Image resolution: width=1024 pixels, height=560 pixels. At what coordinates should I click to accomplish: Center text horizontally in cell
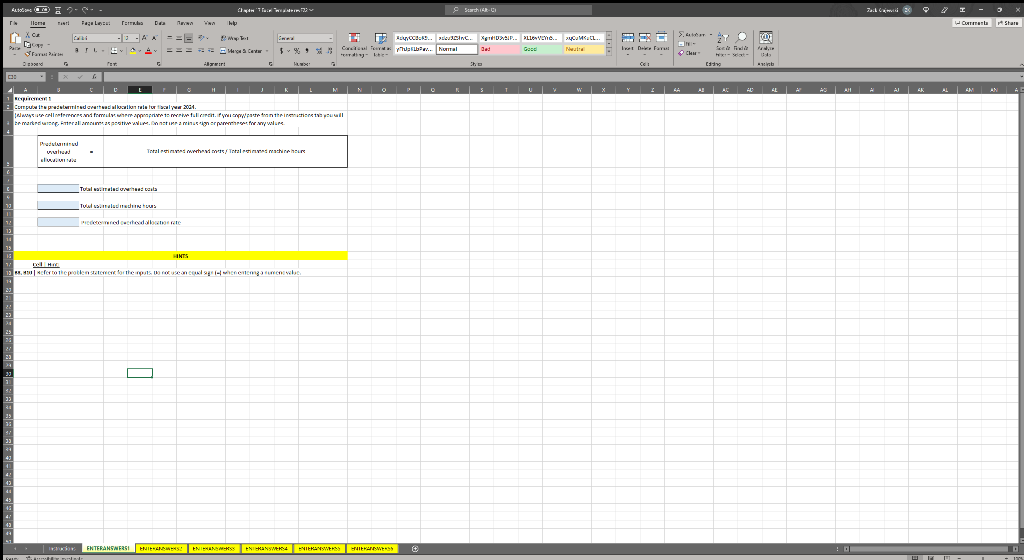179,50
